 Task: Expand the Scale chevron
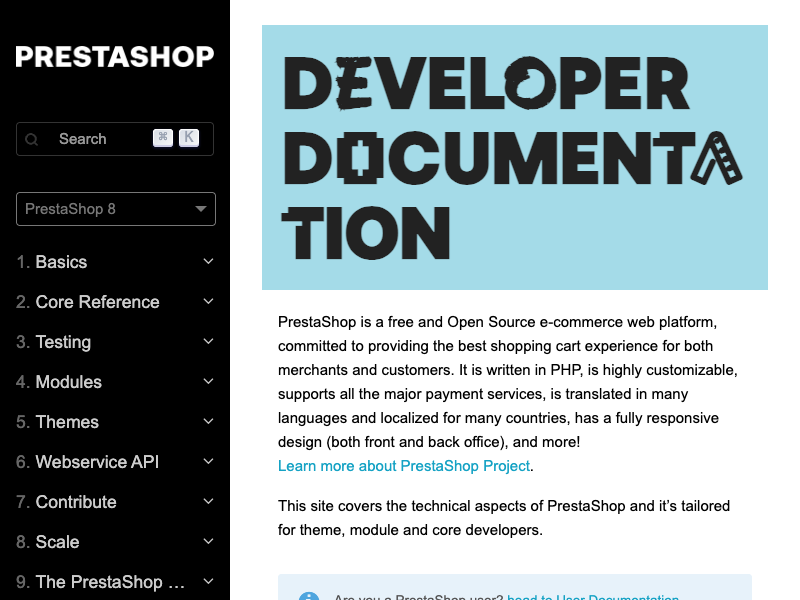[208, 541]
